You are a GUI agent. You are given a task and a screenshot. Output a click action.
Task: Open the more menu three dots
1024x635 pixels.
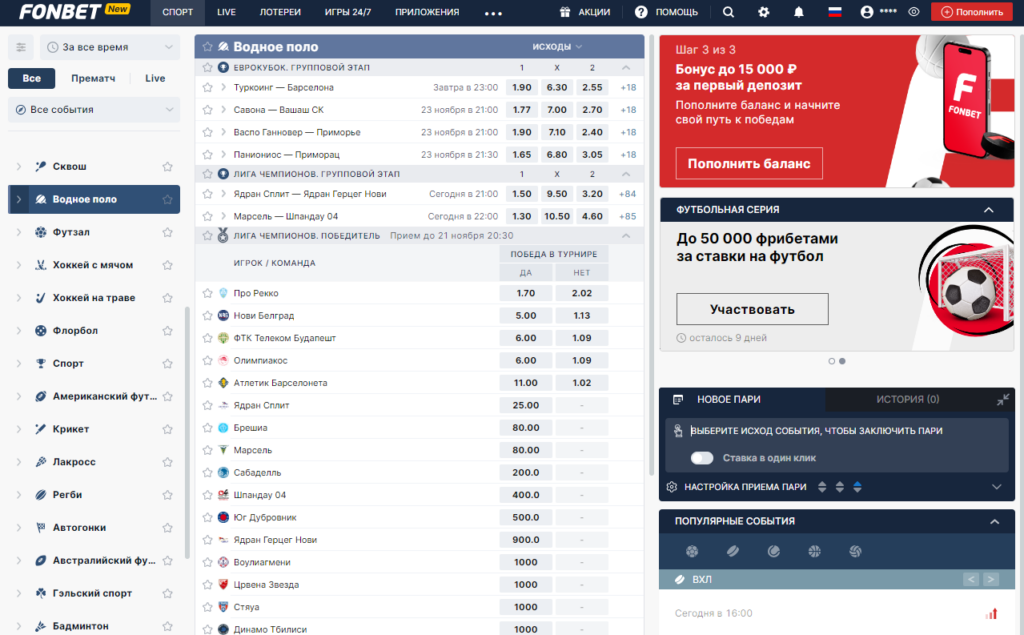tap(494, 12)
